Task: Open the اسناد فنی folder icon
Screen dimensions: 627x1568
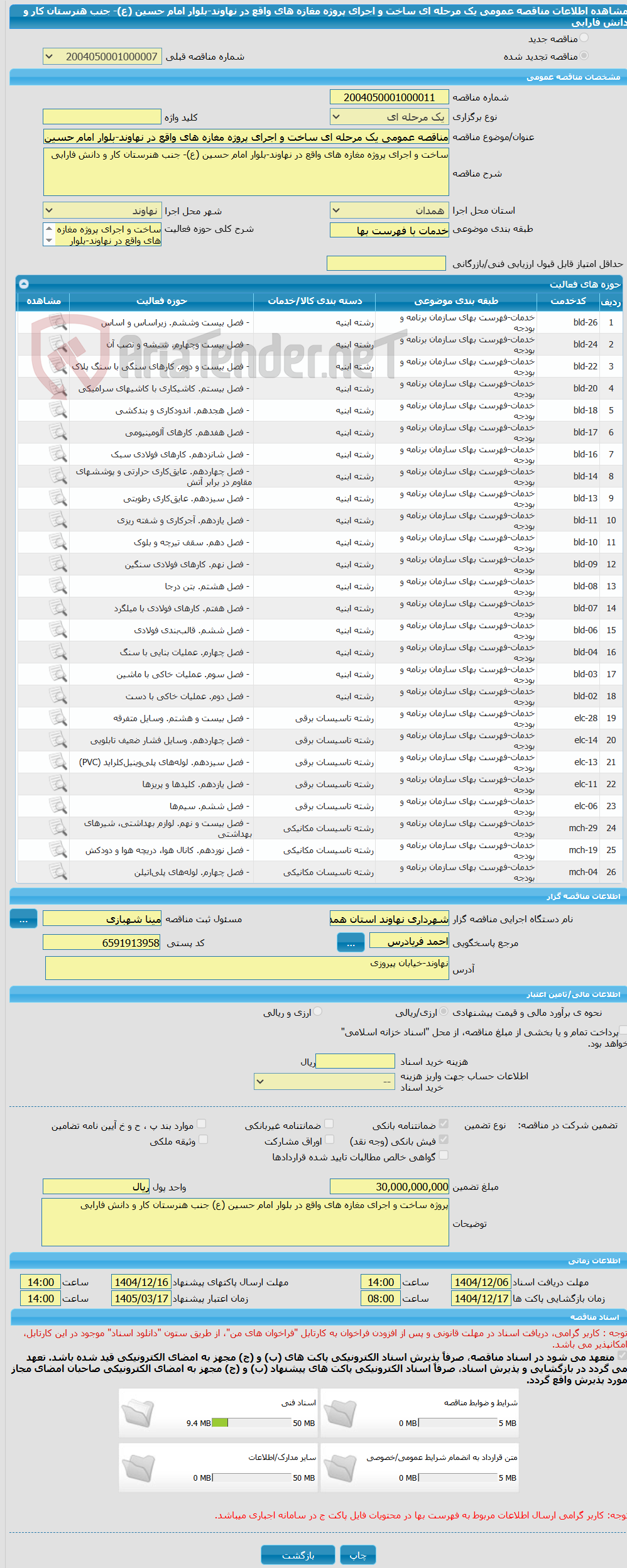Action: point(138,1413)
